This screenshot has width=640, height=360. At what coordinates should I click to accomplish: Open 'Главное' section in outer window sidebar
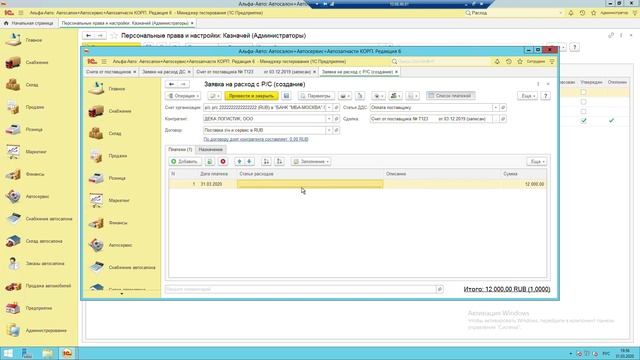[x=33, y=40]
